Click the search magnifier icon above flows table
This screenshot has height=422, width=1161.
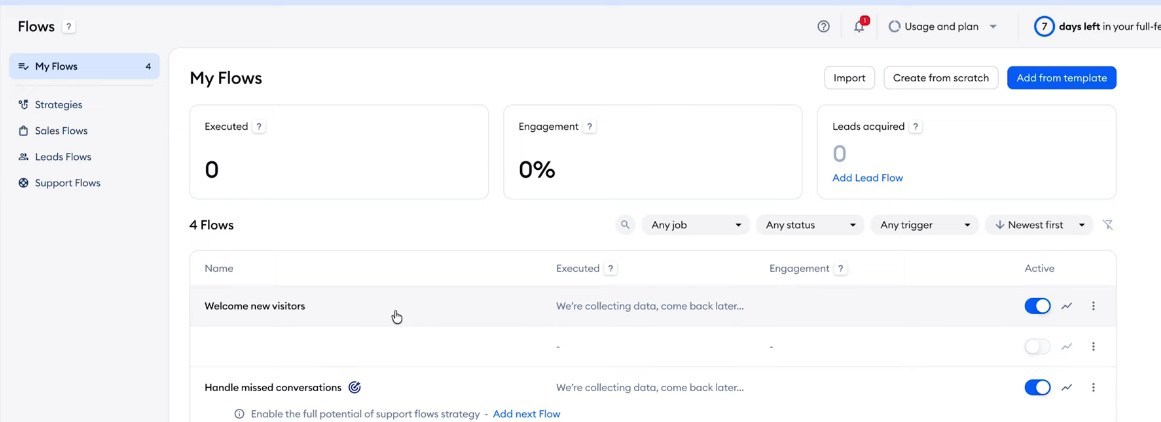tap(625, 225)
